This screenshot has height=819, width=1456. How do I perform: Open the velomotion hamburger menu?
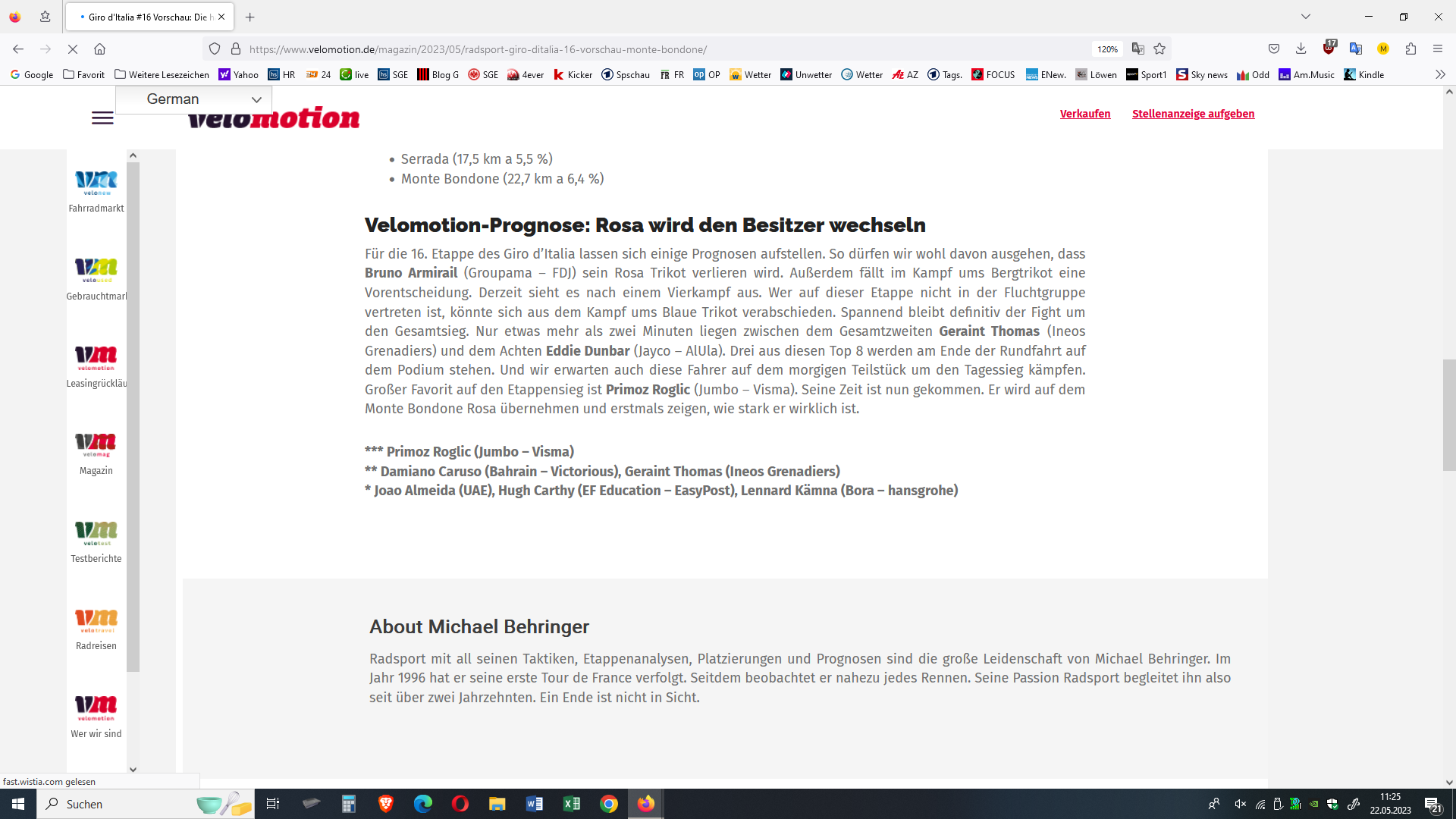click(102, 118)
